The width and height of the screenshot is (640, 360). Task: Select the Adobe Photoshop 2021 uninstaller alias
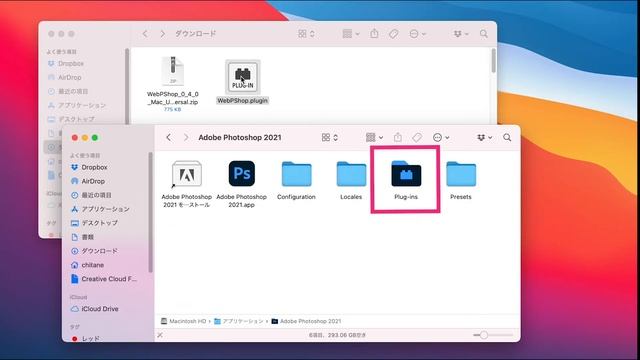point(187,174)
